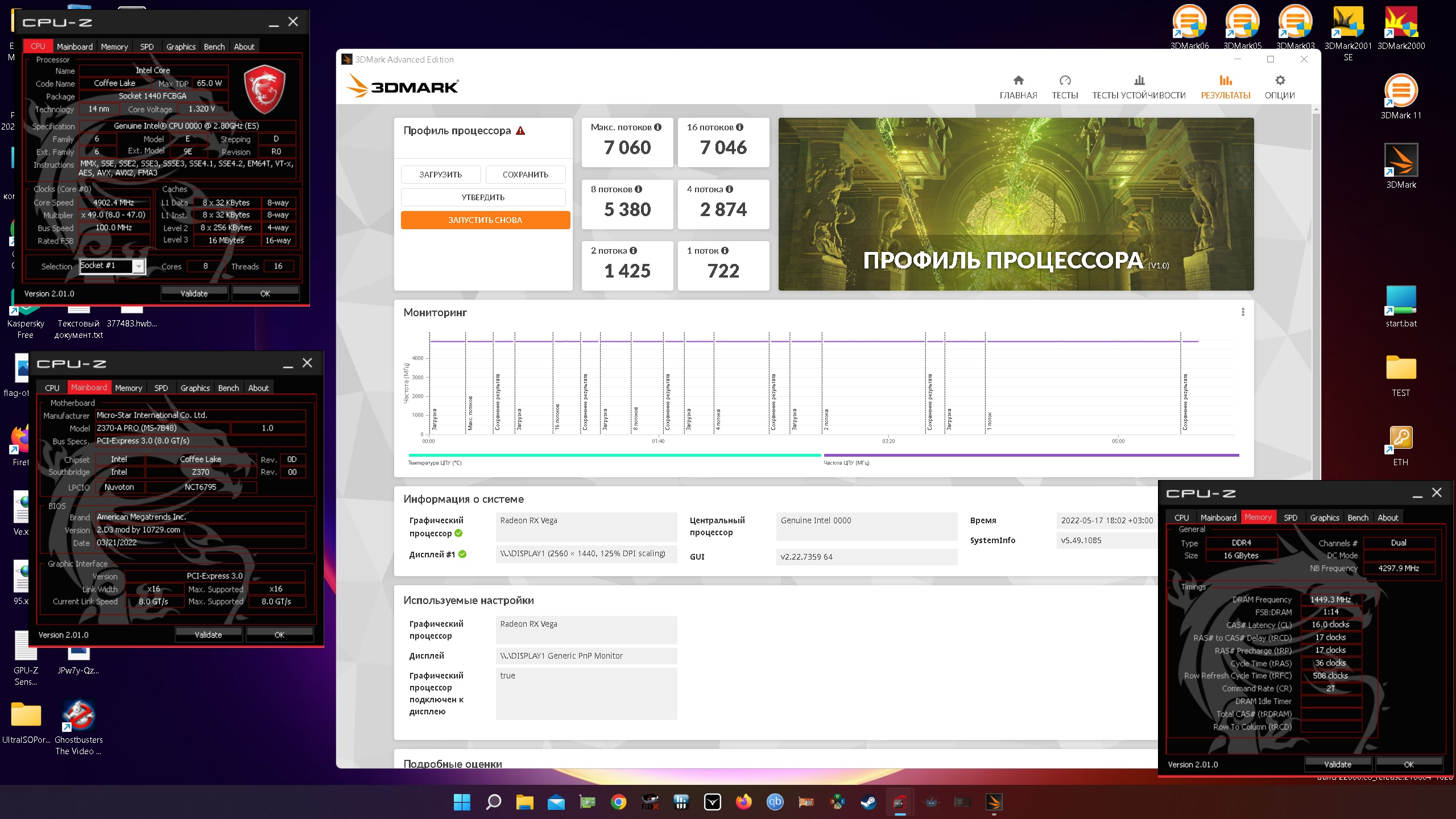Open 3DMark2000 desktop shortcut
This screenshot has height=819, width=1456.
pyautogui.click(x=1401, y=27)
